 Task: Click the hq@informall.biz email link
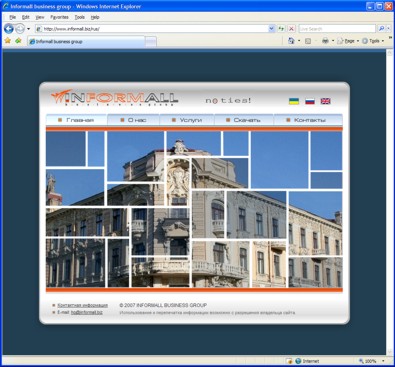(x=87, y=312)
